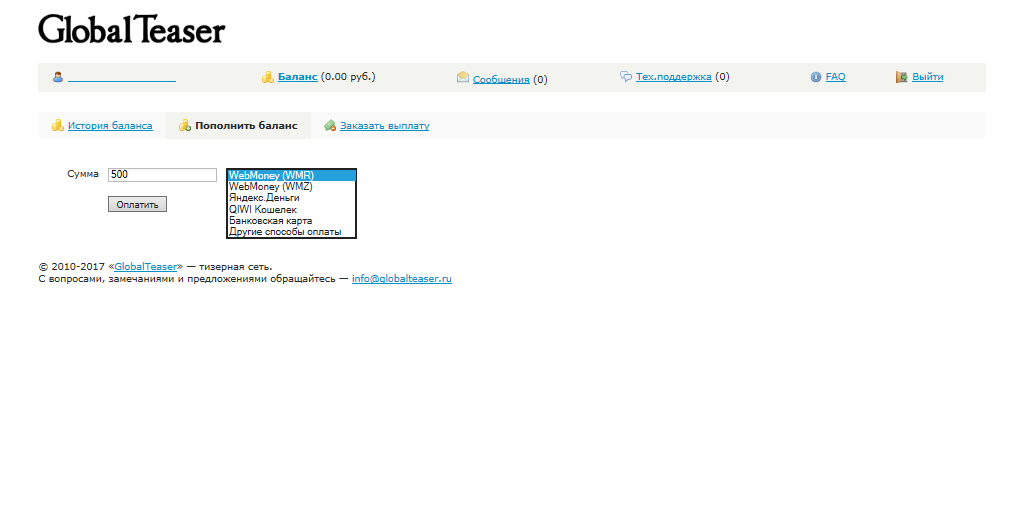Switch to the Заказать выплату tab
Image resolution: width=1024 pixels, height=510 pixels.
(385, 126)
